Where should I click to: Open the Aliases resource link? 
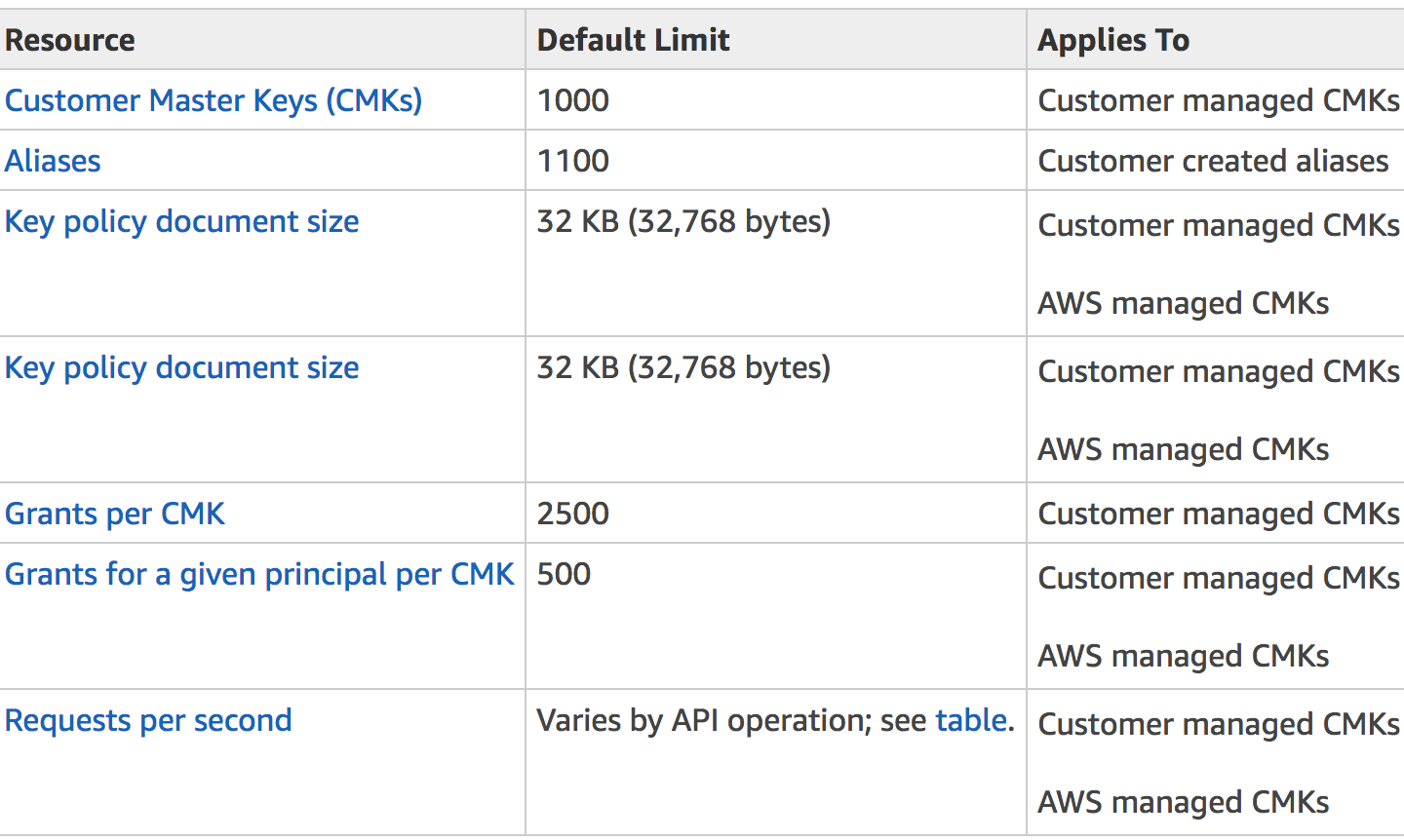coord(53,161)
